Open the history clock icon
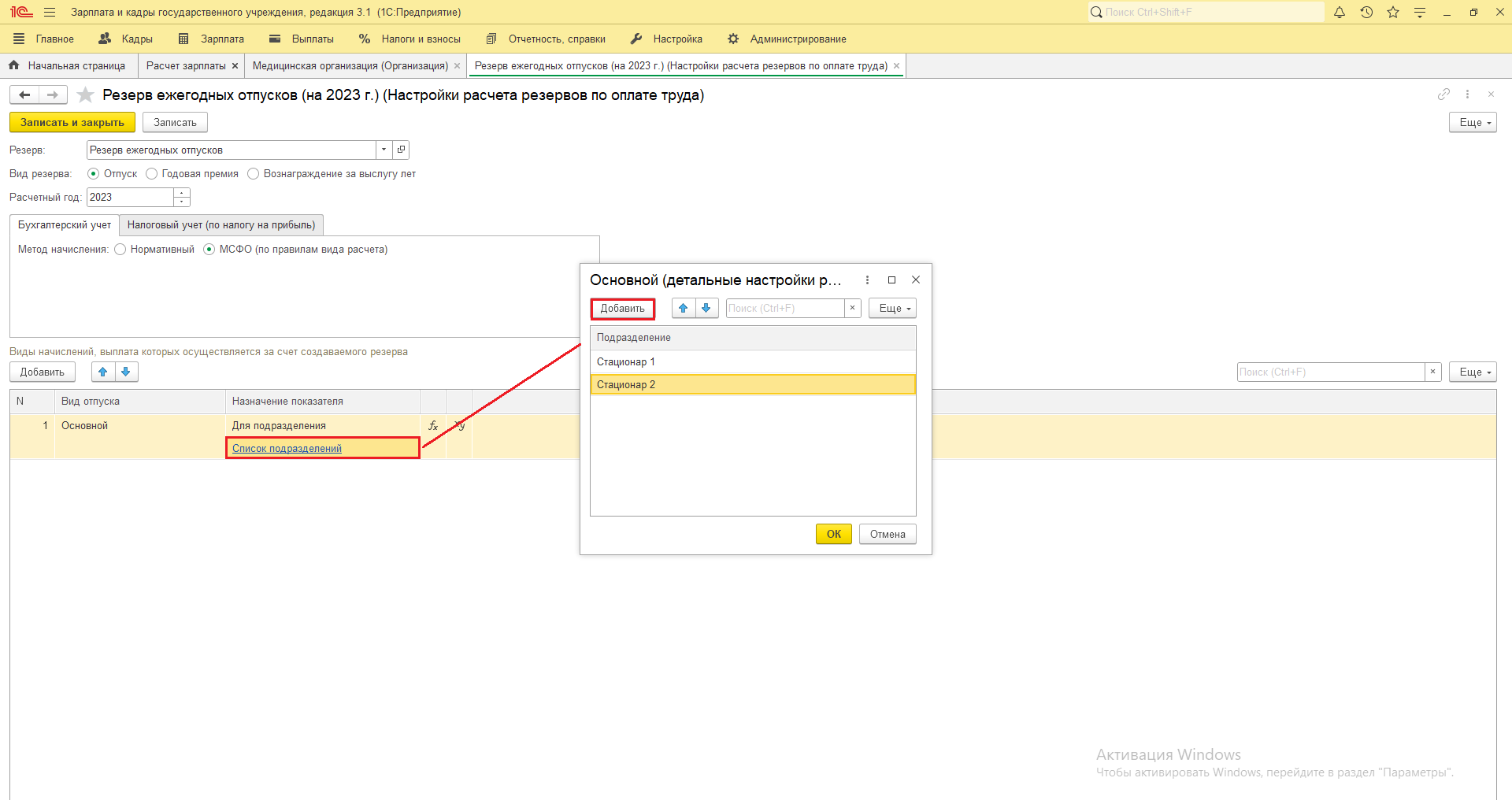This screenshot has width=1512, height=800. pos(1366,13)
